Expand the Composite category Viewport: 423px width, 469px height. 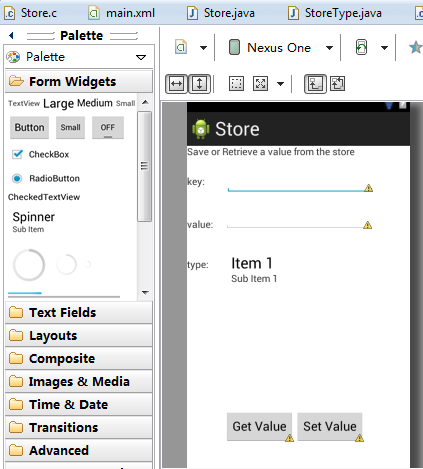[79, 359]
